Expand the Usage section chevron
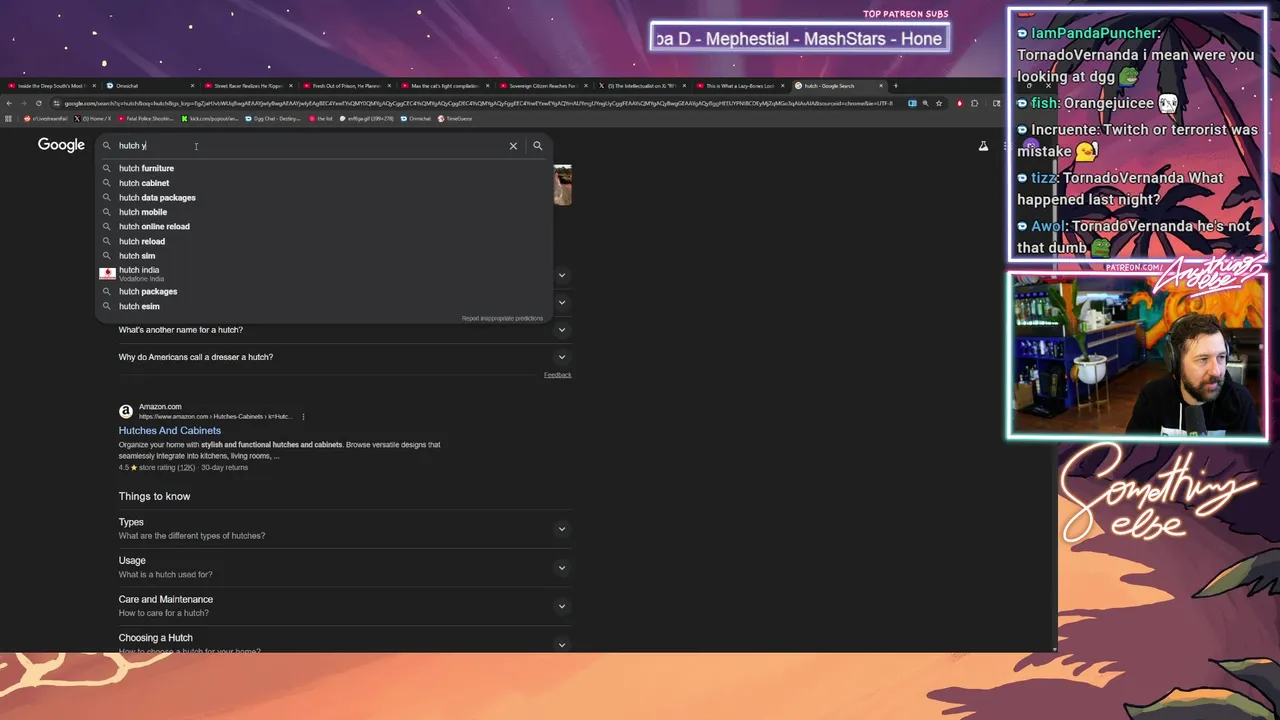The width and height of the screenshot is (1280, 720). pos(561,568)
